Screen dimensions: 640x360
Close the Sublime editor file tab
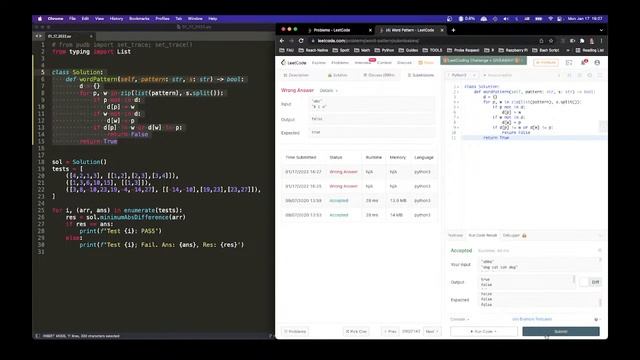tap(91, 36)
